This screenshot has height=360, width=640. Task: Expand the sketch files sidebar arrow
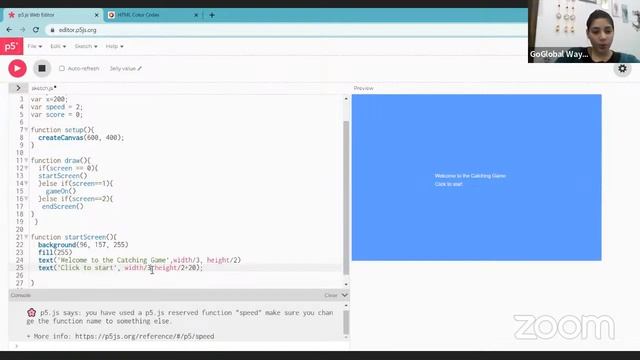pyautogui.click(x=18, y=88)
